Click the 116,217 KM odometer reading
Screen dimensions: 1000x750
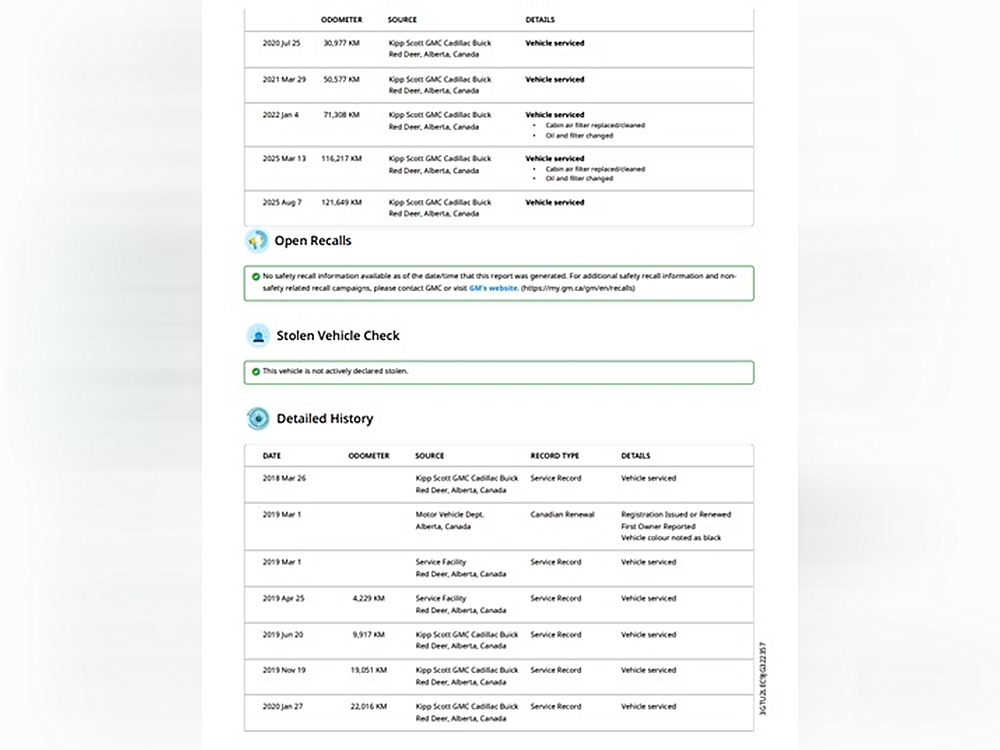point(342,159)
